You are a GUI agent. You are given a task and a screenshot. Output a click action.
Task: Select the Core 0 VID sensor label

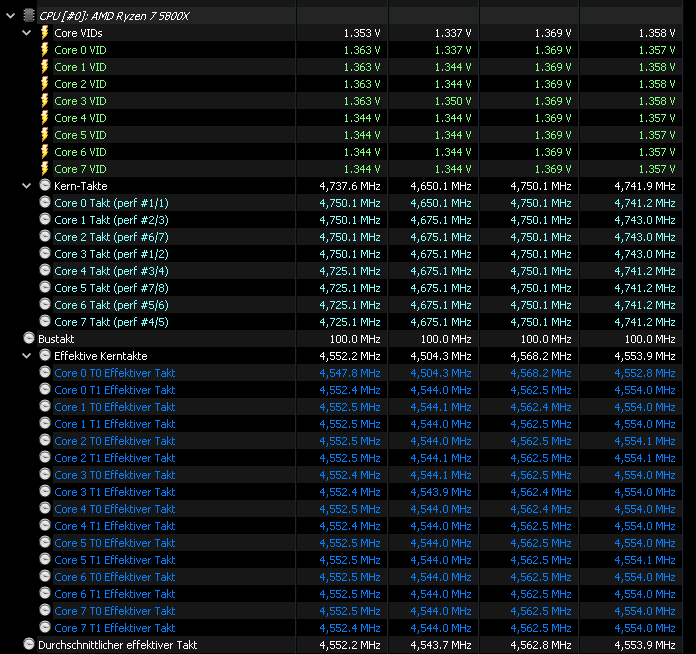pyautogui.click(x=80, y=50)
